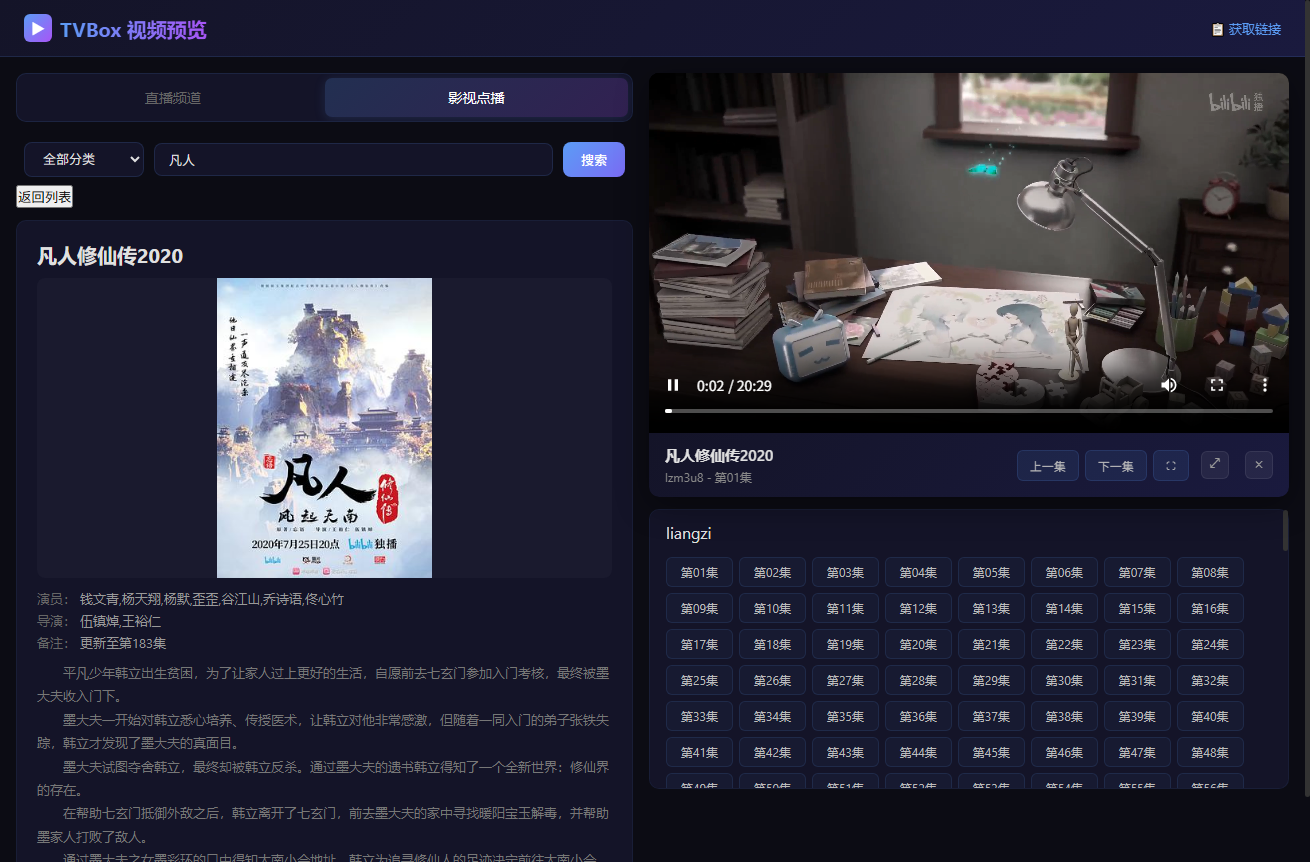The image size is (1310, 862).
Task: Play episode 第36集
Action: click(919, 717)
